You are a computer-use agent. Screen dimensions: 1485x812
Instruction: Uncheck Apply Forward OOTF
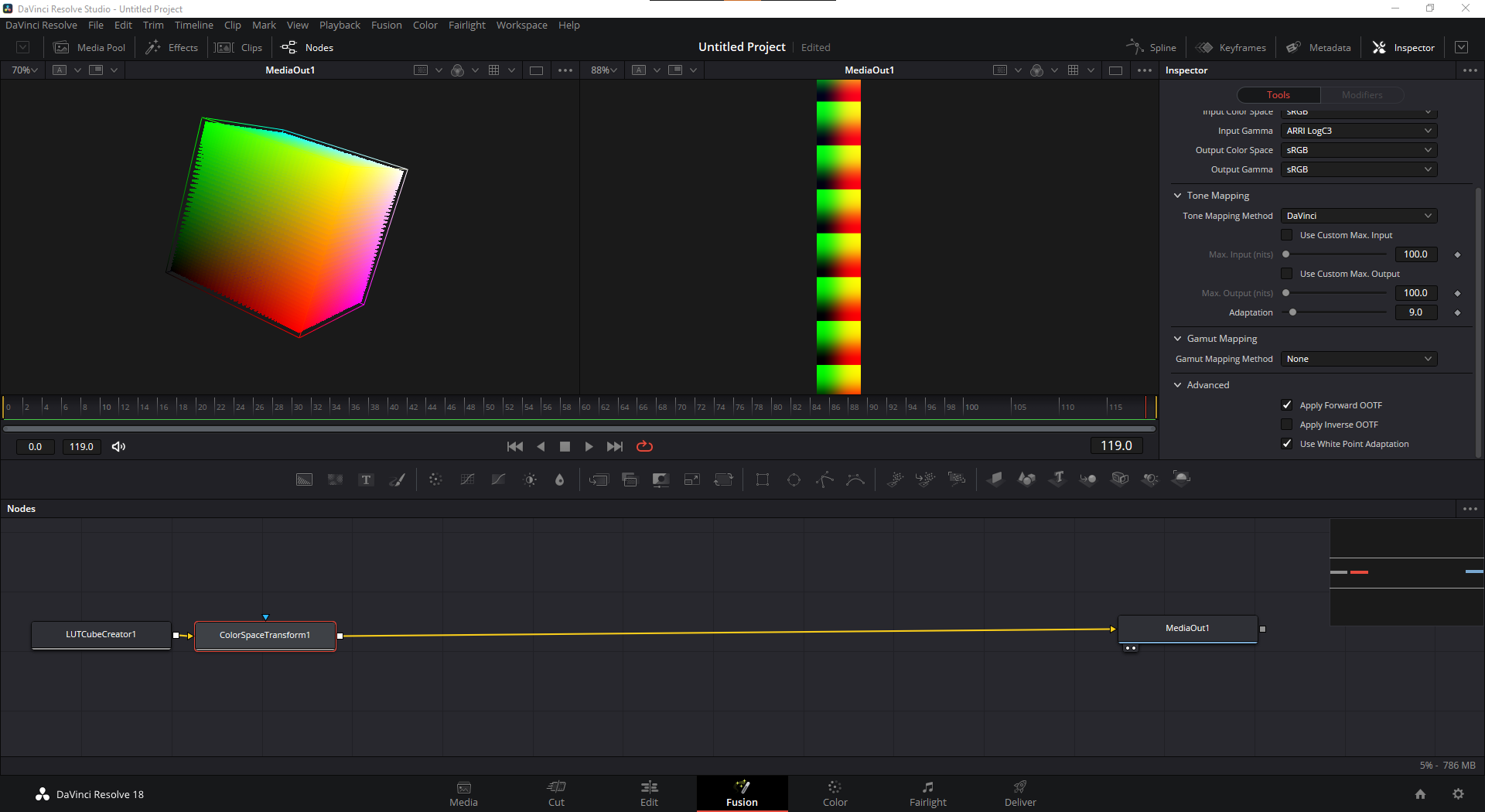[1287, 405]
